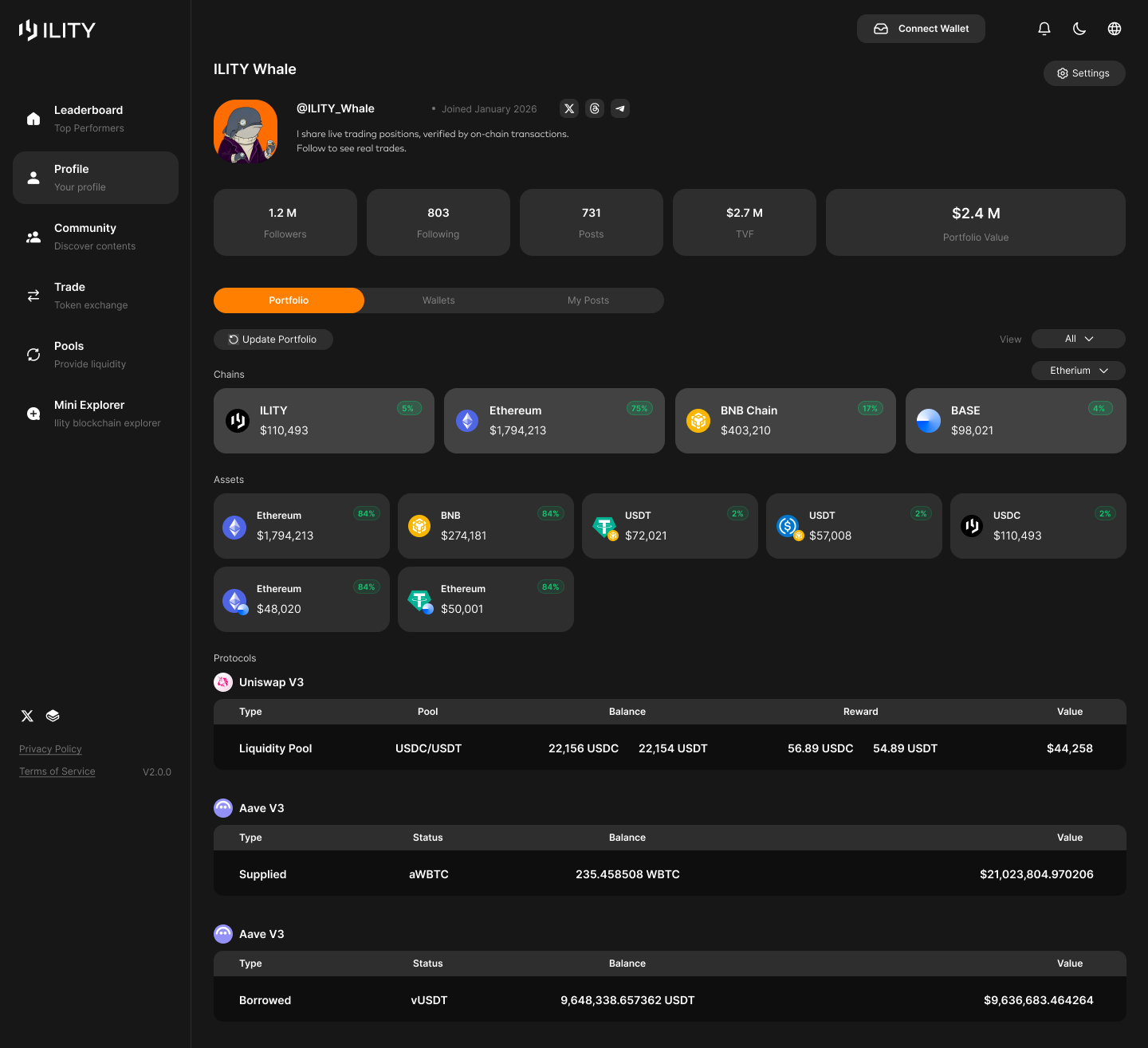Select the Ethereum $48,020 asset card
Image resolution: width=1148 pixels, height=1048 pixels.
point(301,599)
